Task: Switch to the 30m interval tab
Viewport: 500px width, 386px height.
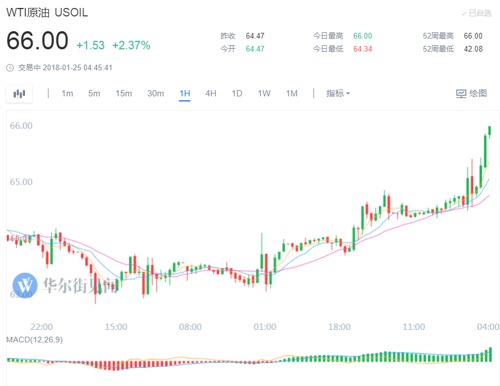Action: (156, 93)
